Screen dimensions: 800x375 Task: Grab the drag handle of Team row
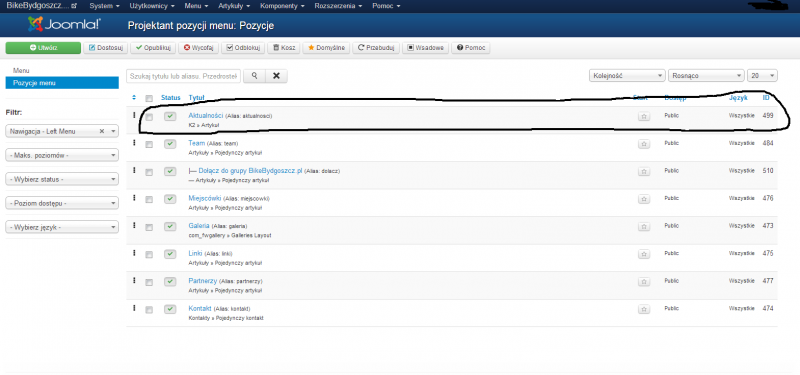point(134,143)
